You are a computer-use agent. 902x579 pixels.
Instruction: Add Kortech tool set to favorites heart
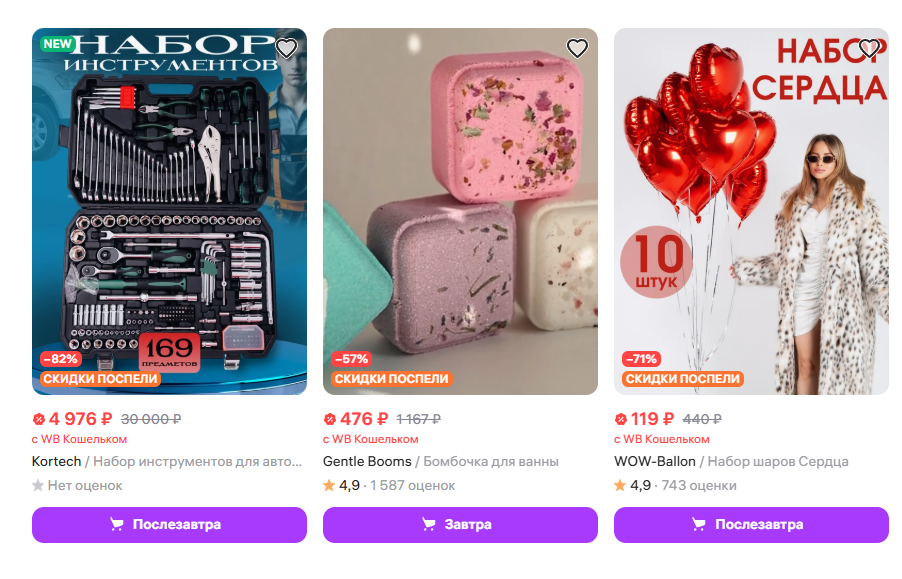(x=286, y=48)
